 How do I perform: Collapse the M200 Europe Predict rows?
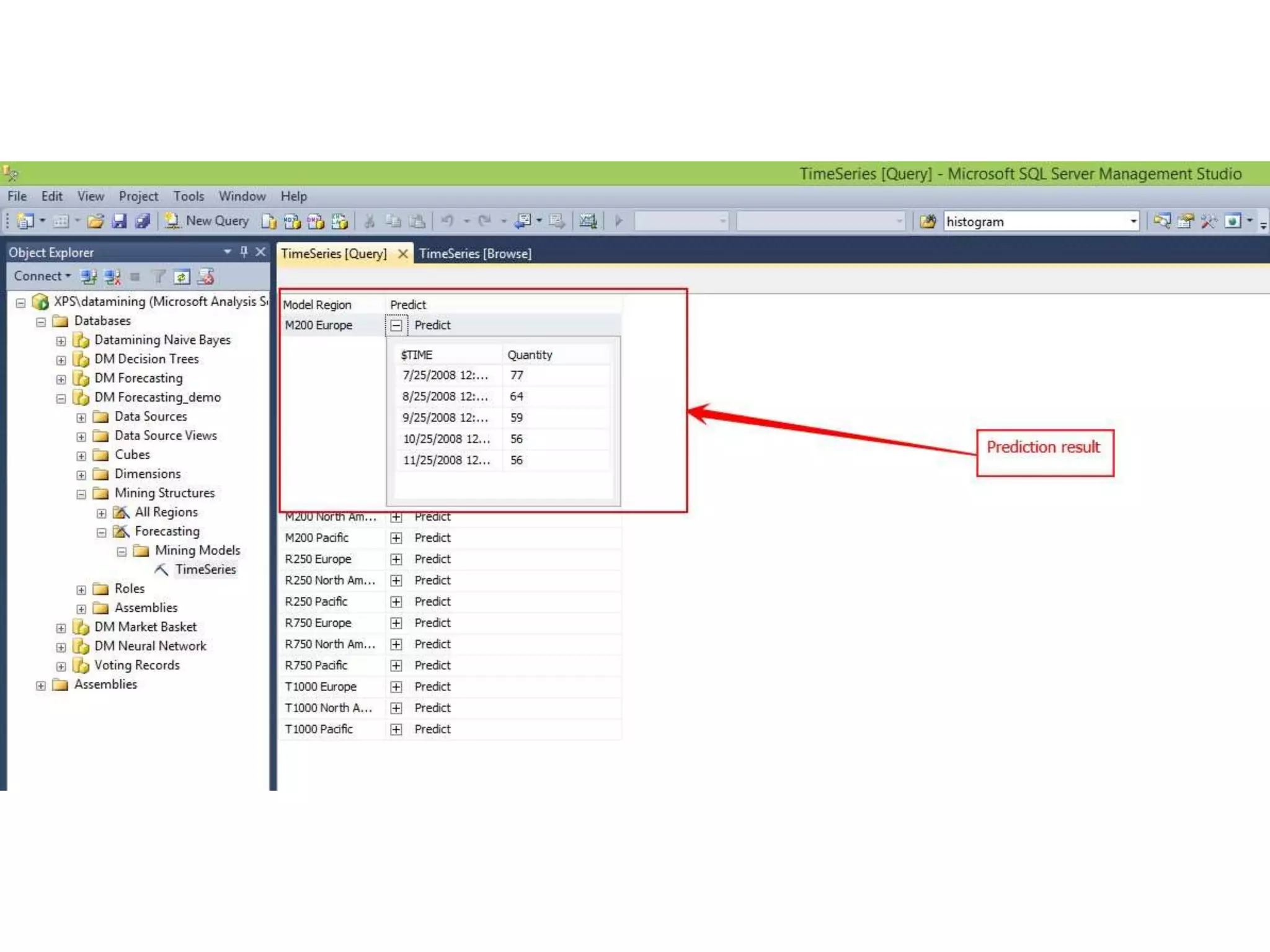tap(396, 325)
